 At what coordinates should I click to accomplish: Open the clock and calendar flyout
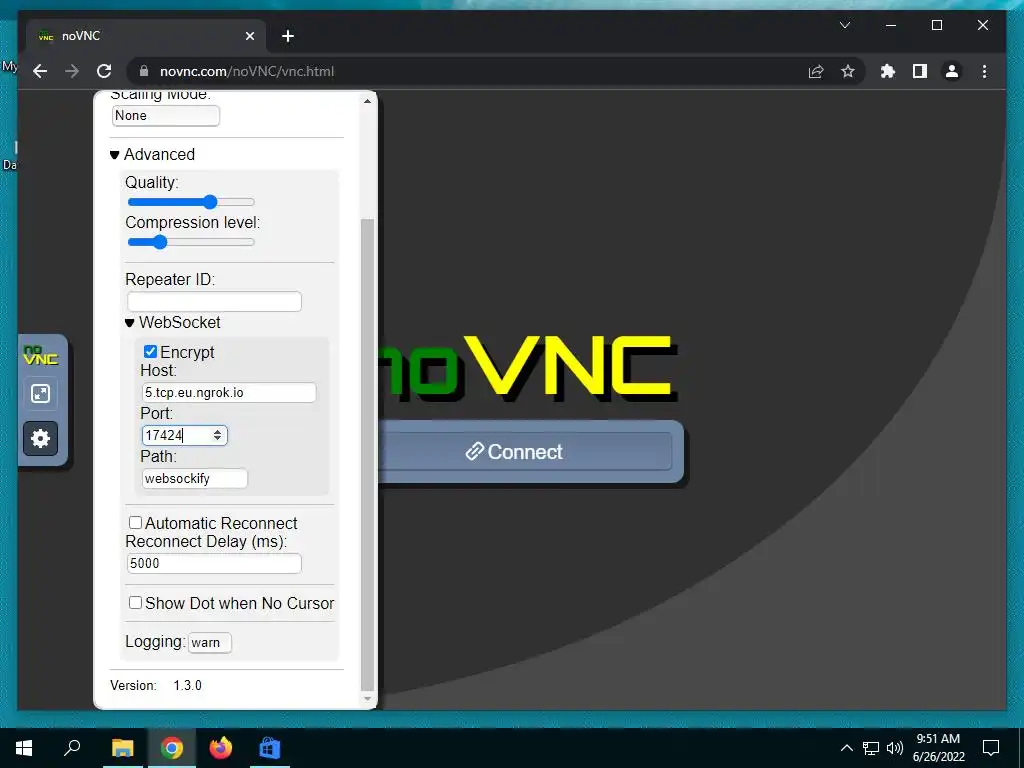[x=938, y=748]
